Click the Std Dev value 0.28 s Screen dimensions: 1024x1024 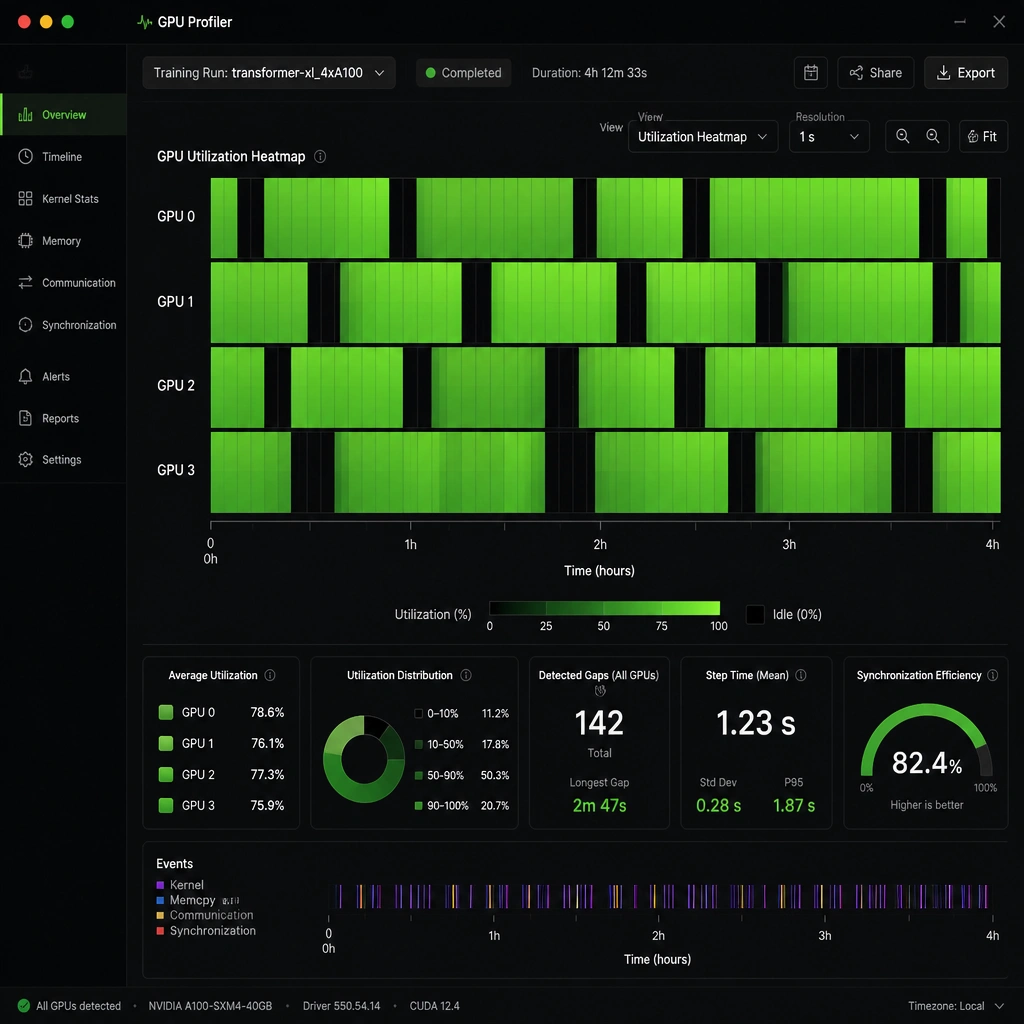point(718,806)
